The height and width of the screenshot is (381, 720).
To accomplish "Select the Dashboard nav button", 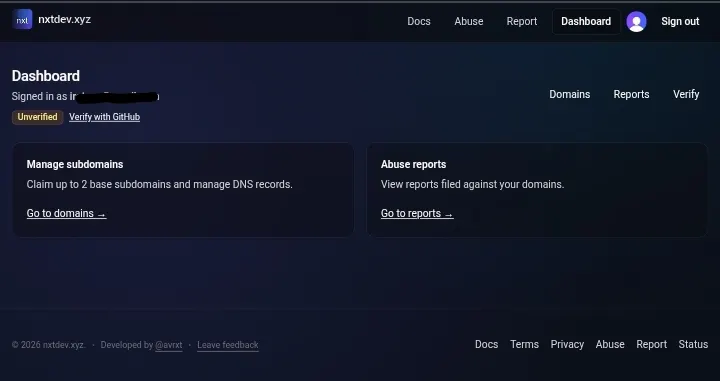I will pyautogui.click(x=586, y=22).
